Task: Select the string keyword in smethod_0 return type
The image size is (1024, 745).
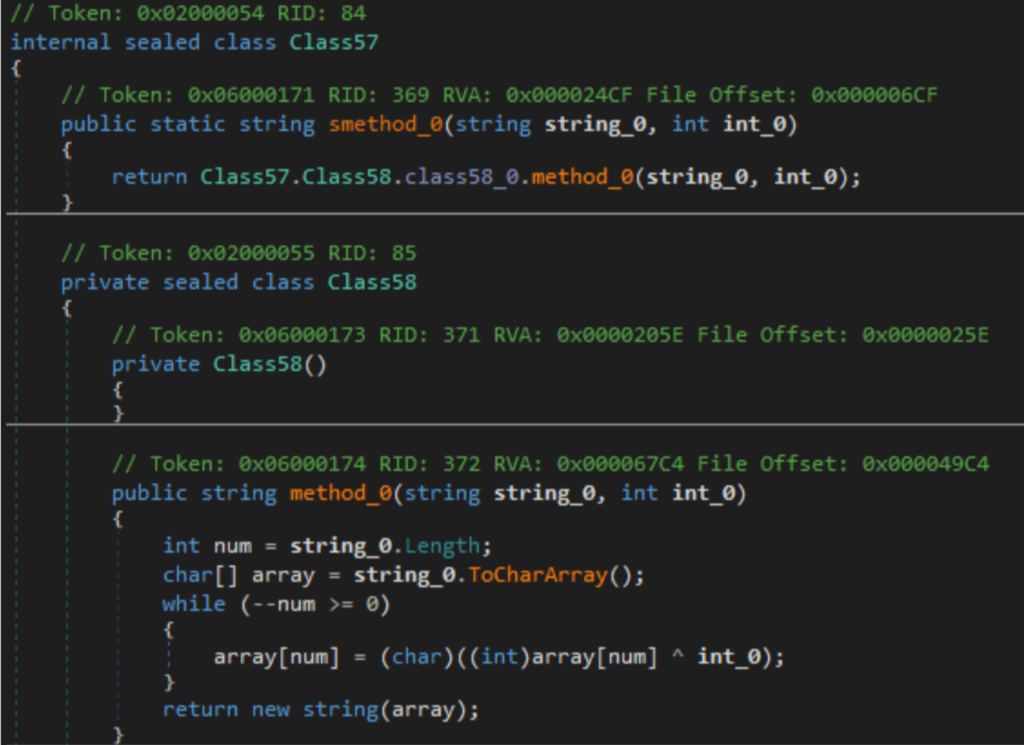Action: coord(277,124)
